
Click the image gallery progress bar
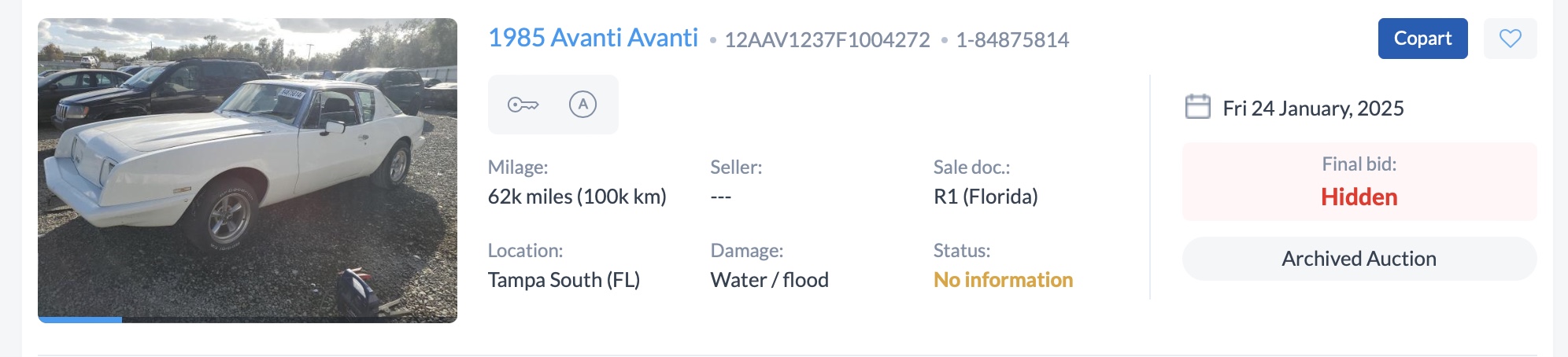click(x=247, y=319)
